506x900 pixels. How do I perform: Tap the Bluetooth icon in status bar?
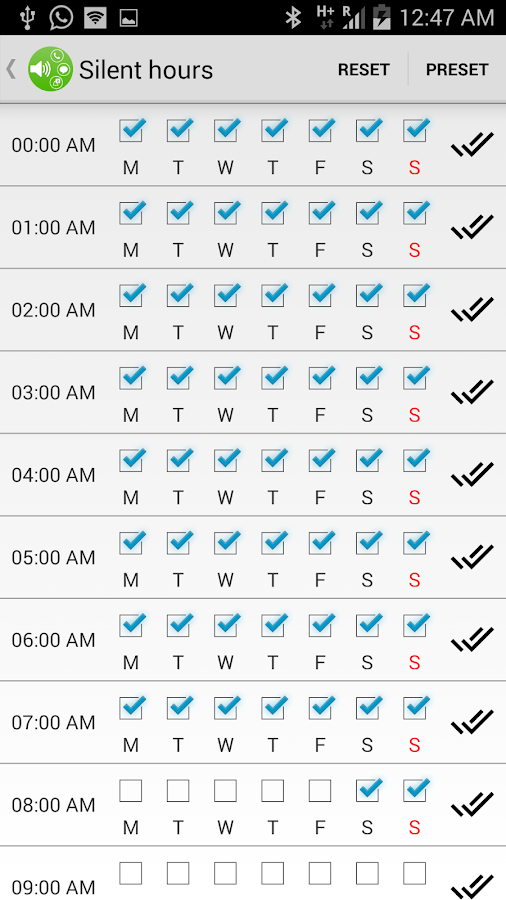[293, 17]
